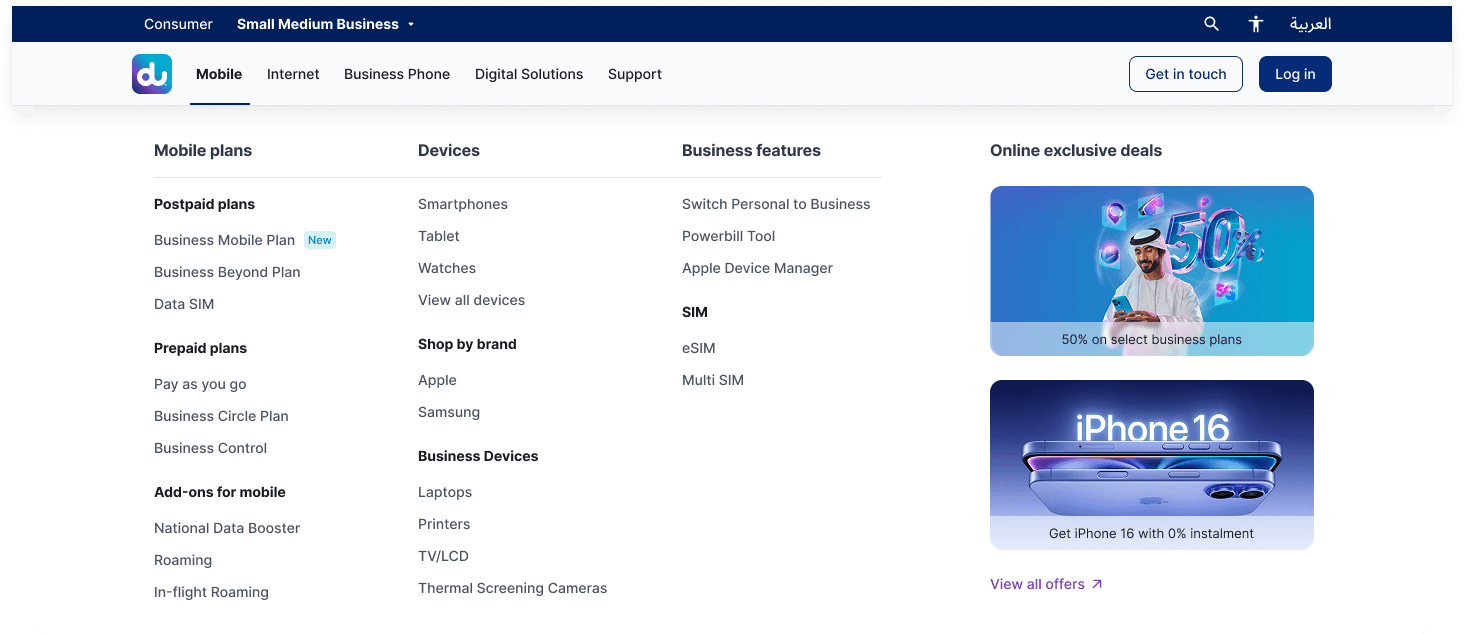
Task: Select National Data Booster add-on
Action: [227, 528]
